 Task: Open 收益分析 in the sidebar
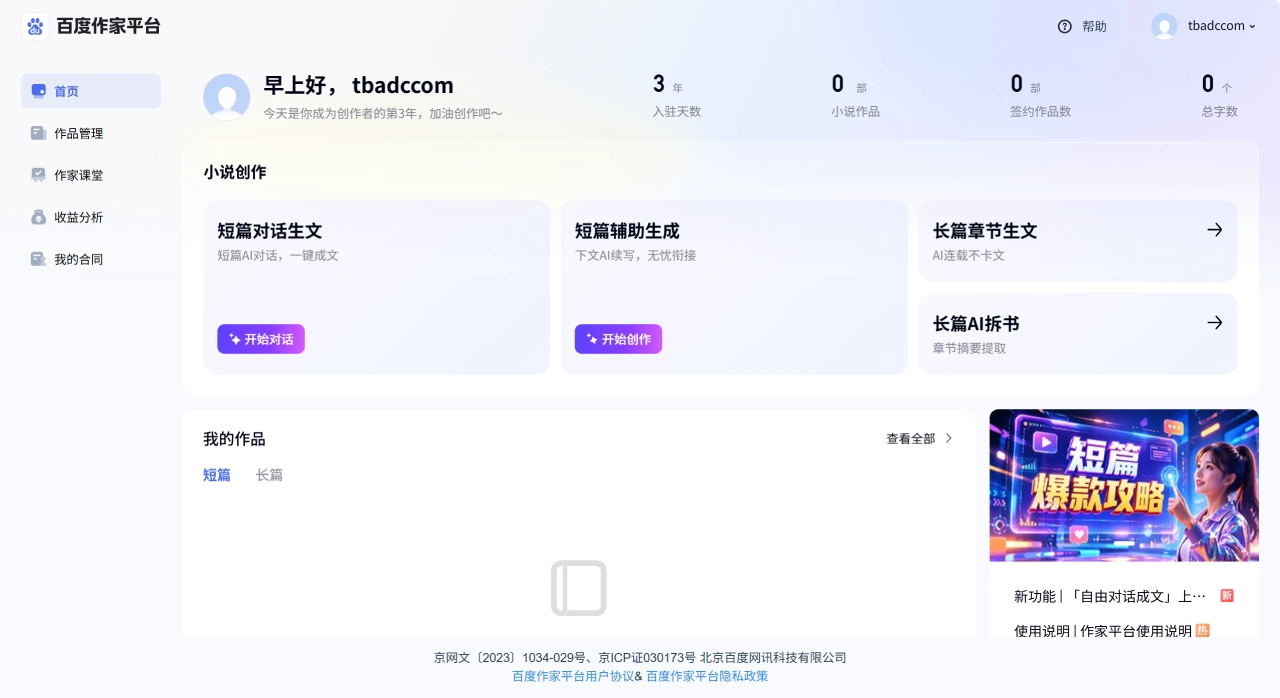[91, 217]
